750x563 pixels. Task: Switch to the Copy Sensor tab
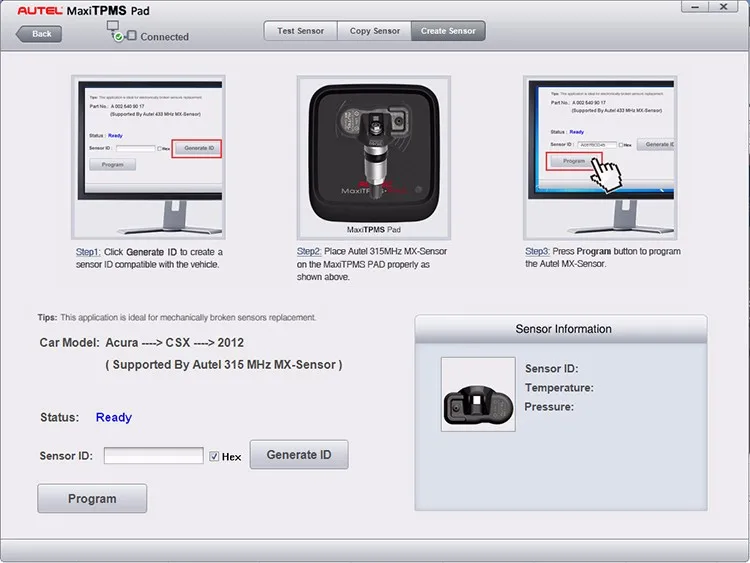point(375,31)
